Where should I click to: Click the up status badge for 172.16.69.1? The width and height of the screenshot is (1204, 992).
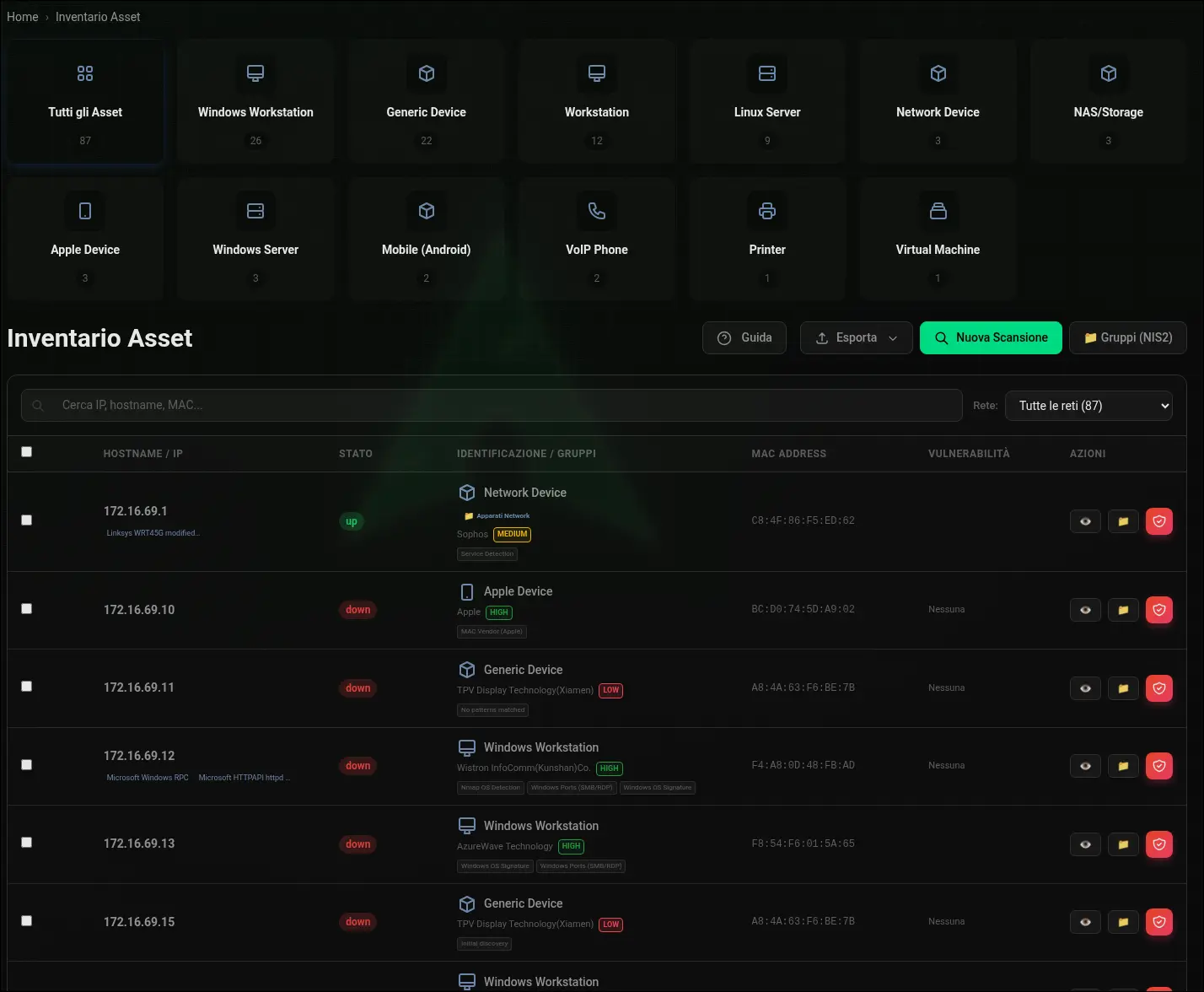coord(352,521)
